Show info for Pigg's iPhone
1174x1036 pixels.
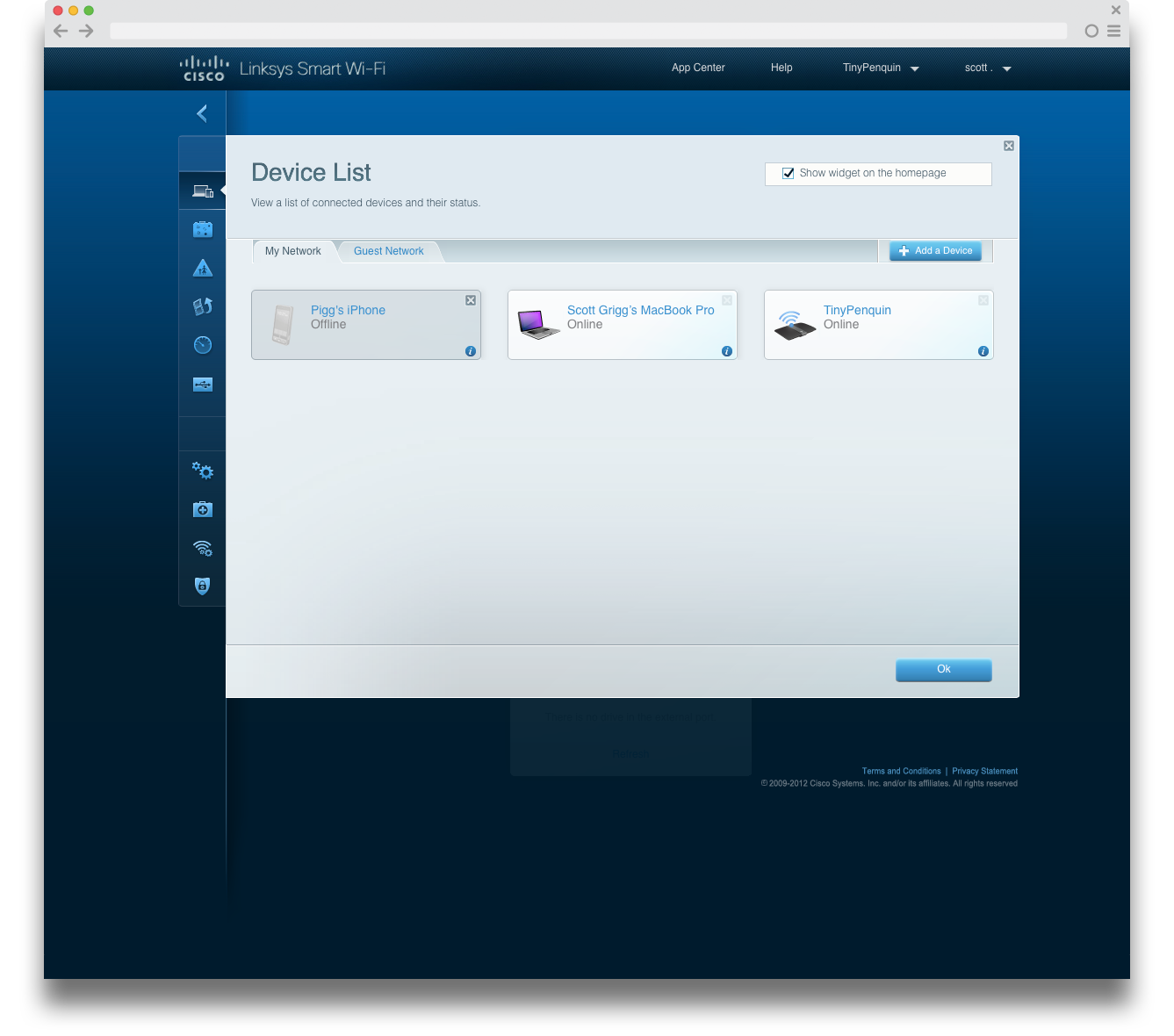click(x=471, y=351)
